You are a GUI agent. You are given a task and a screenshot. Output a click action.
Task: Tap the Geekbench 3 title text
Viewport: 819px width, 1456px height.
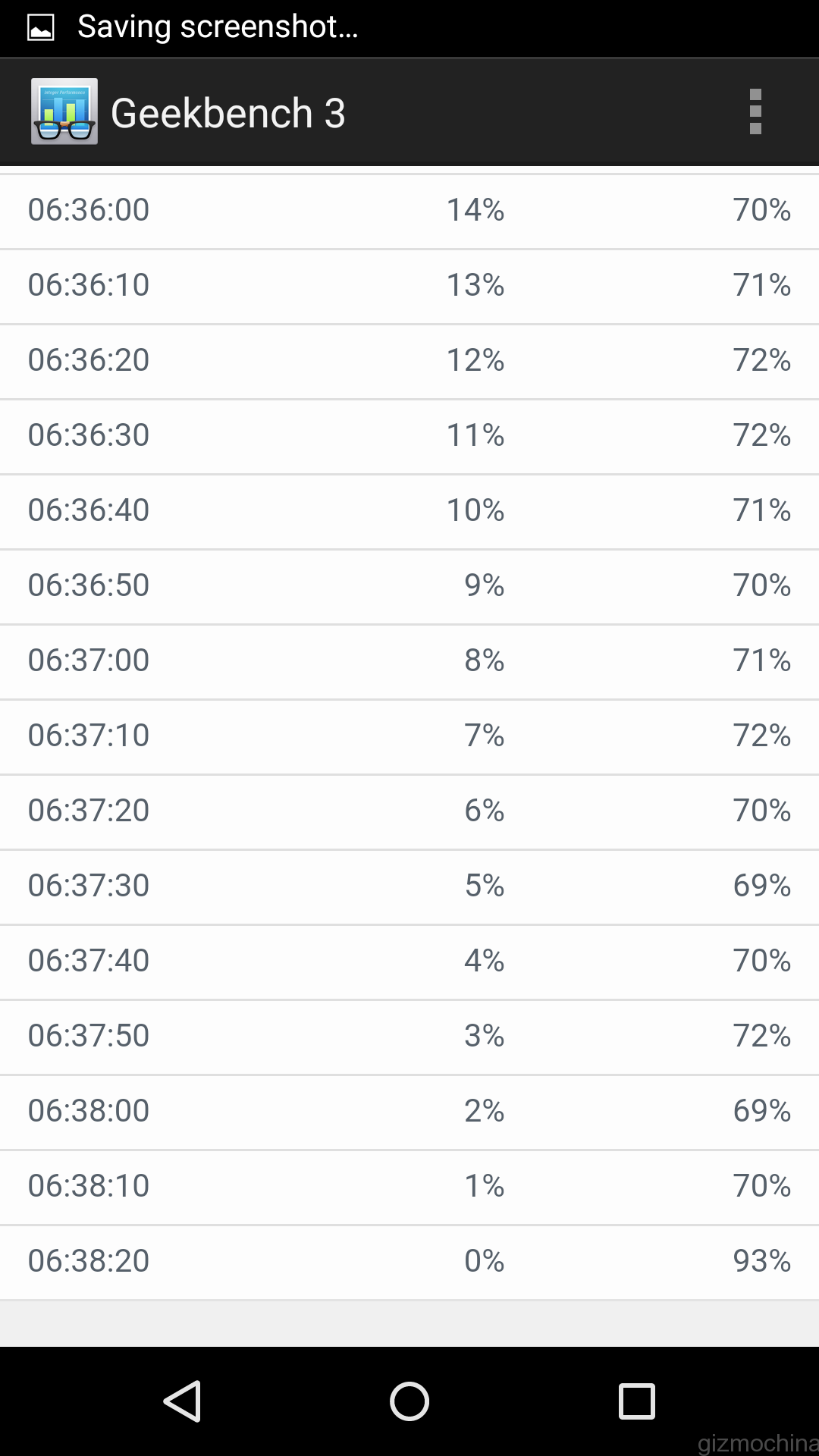click(x=227, y=113)
